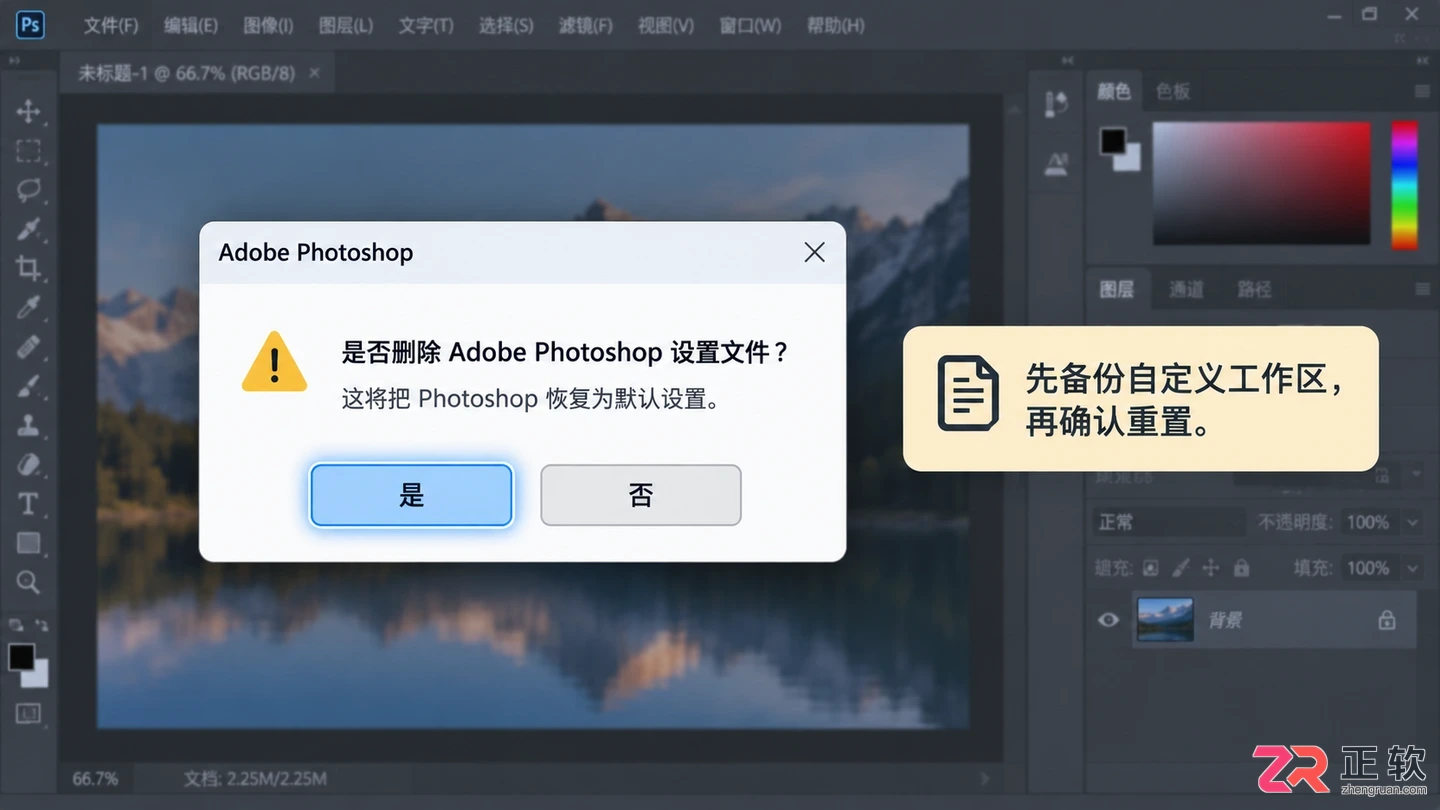
Task: Open the collapsed History panel icon
Action: [1056, 104]
